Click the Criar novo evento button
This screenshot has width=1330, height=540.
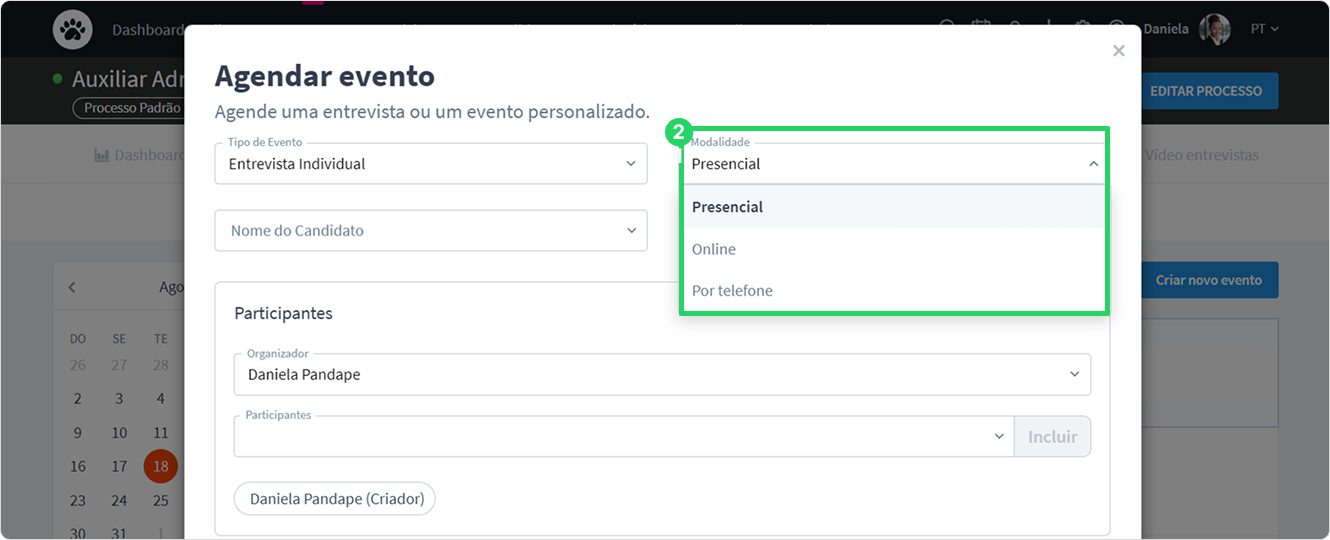click(x=1209, y=280)
